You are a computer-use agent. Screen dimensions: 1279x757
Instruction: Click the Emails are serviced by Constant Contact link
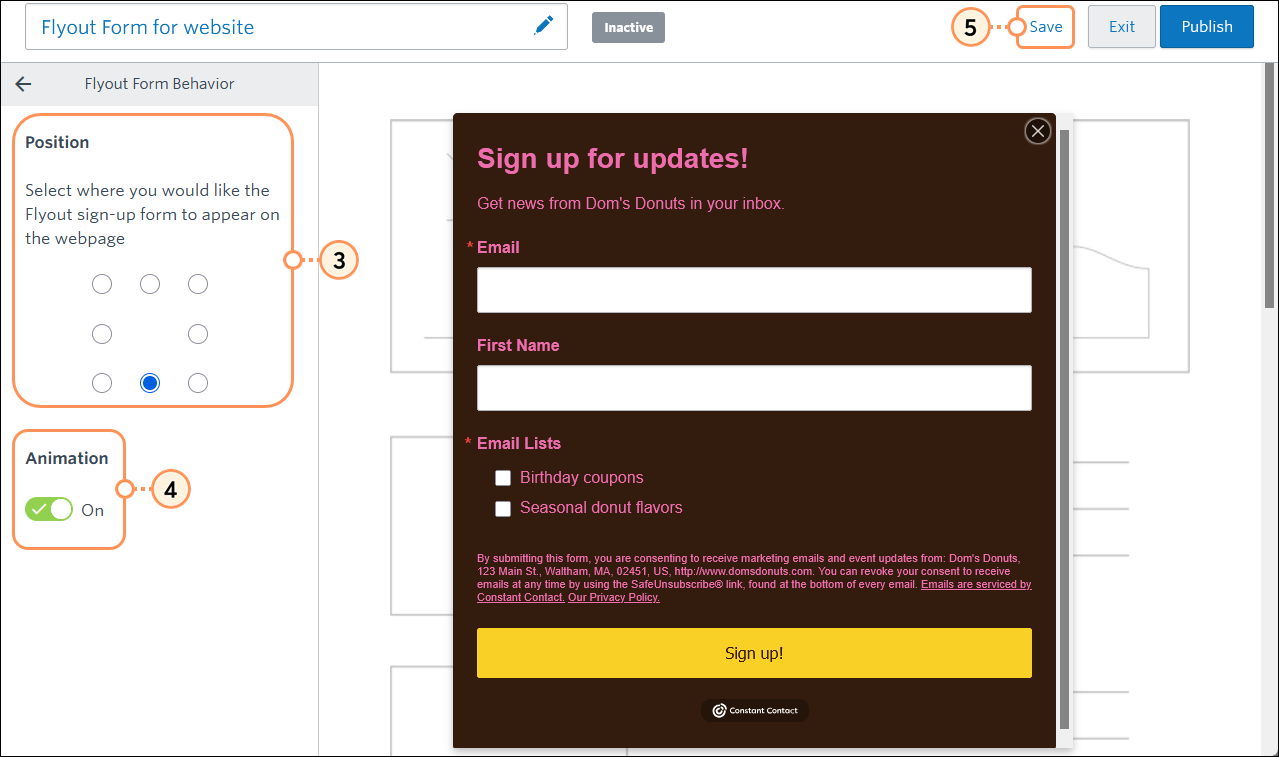tap(976, 584)
